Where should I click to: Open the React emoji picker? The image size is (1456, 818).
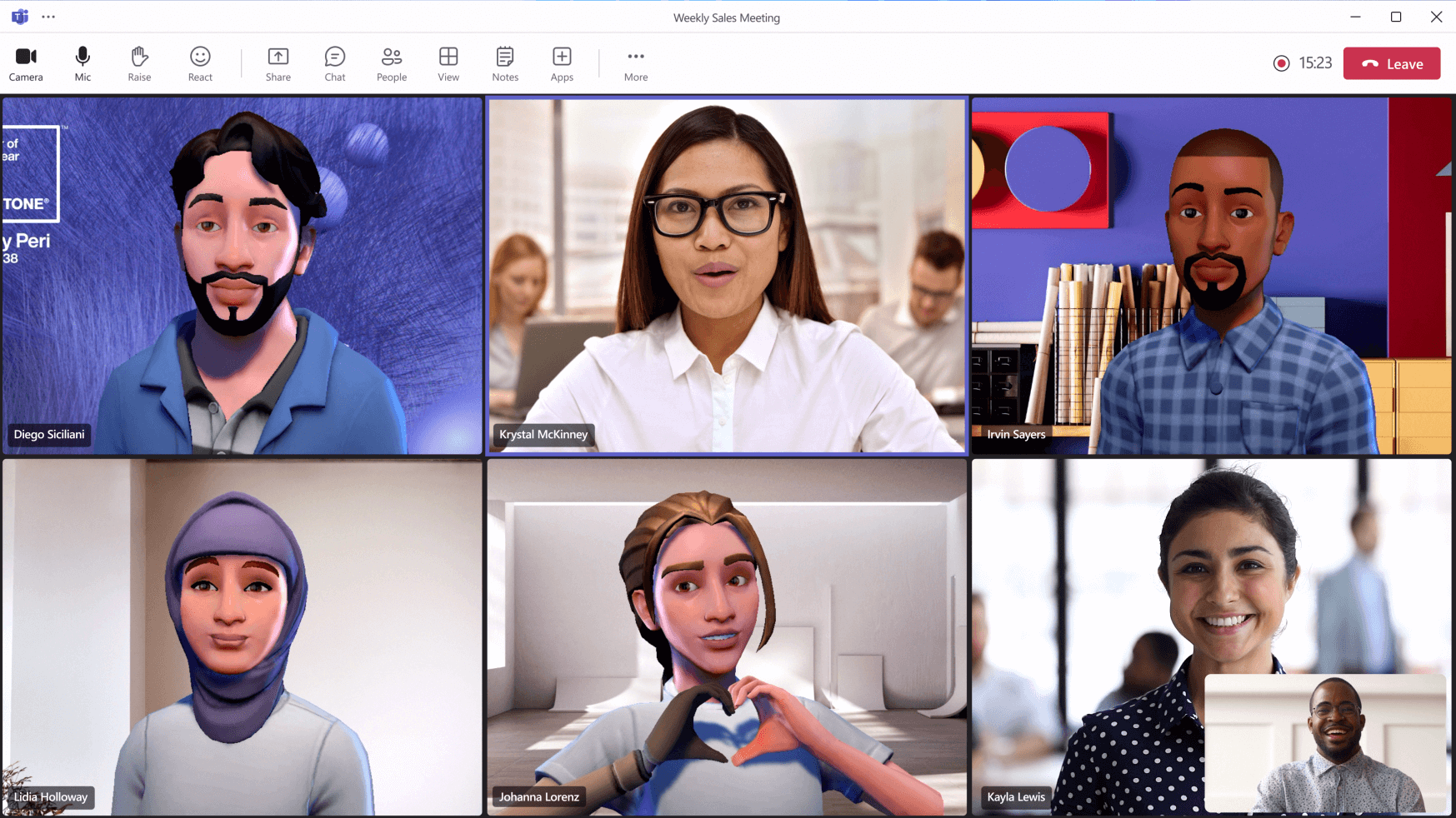pyautogui.click(x=199, y=62)
